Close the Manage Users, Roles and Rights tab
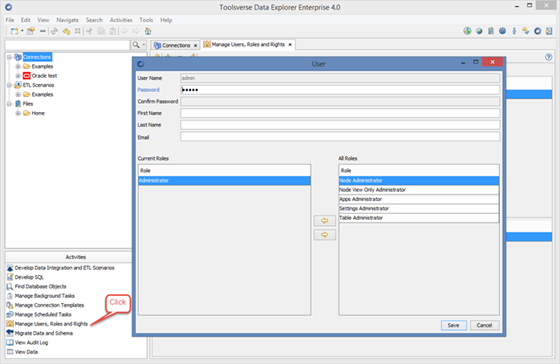Screen dimensions: 560x364 [x=290, y=45]
